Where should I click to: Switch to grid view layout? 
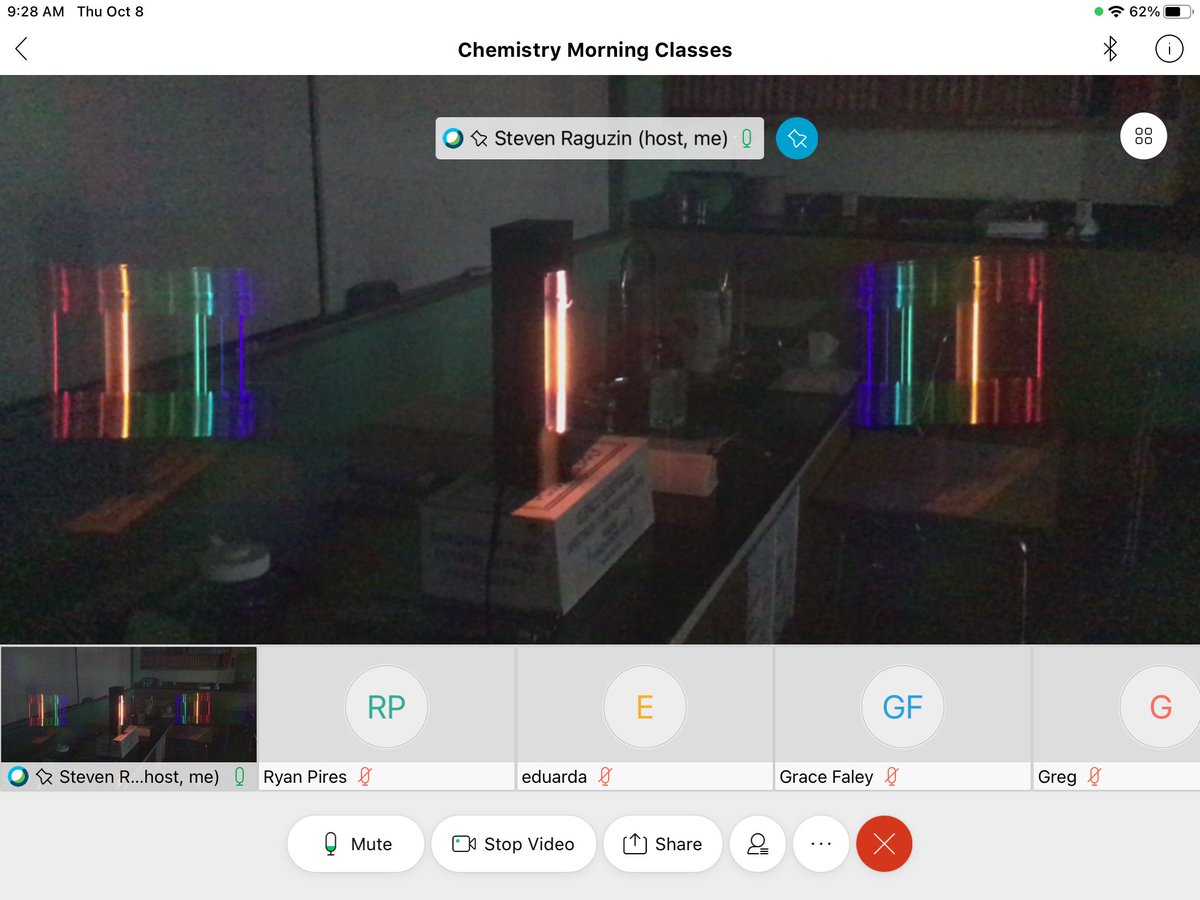coord(1144,136)
